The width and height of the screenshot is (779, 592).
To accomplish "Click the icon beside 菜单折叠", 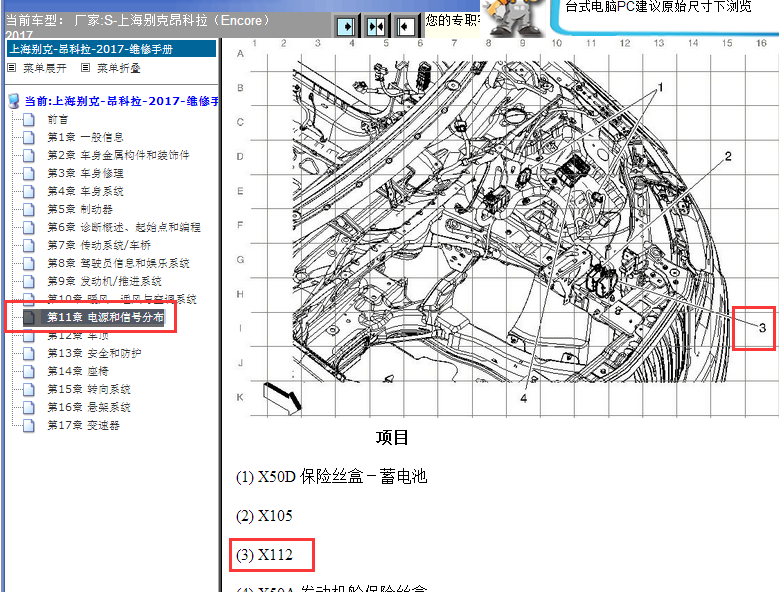I will tap(85, 68).
